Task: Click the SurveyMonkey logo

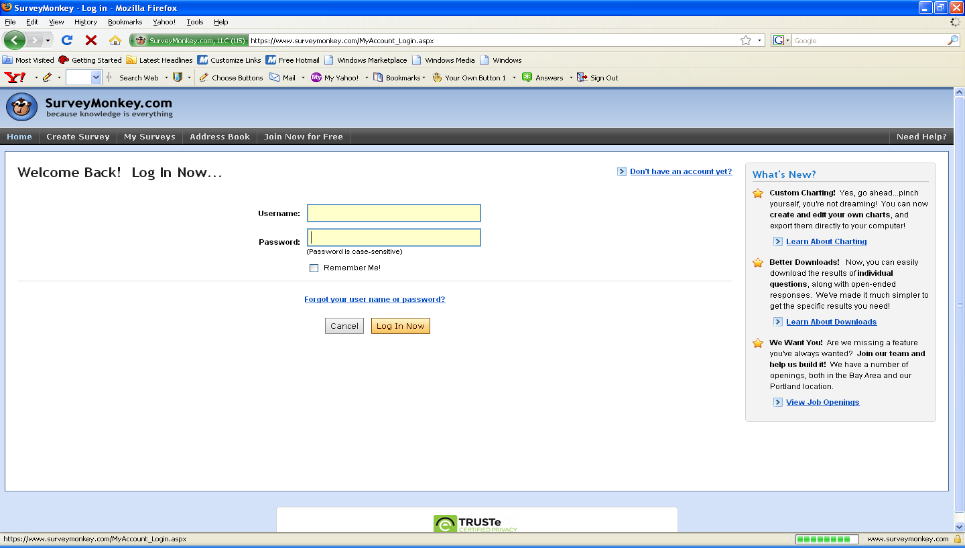Action: tap(89, 106)
